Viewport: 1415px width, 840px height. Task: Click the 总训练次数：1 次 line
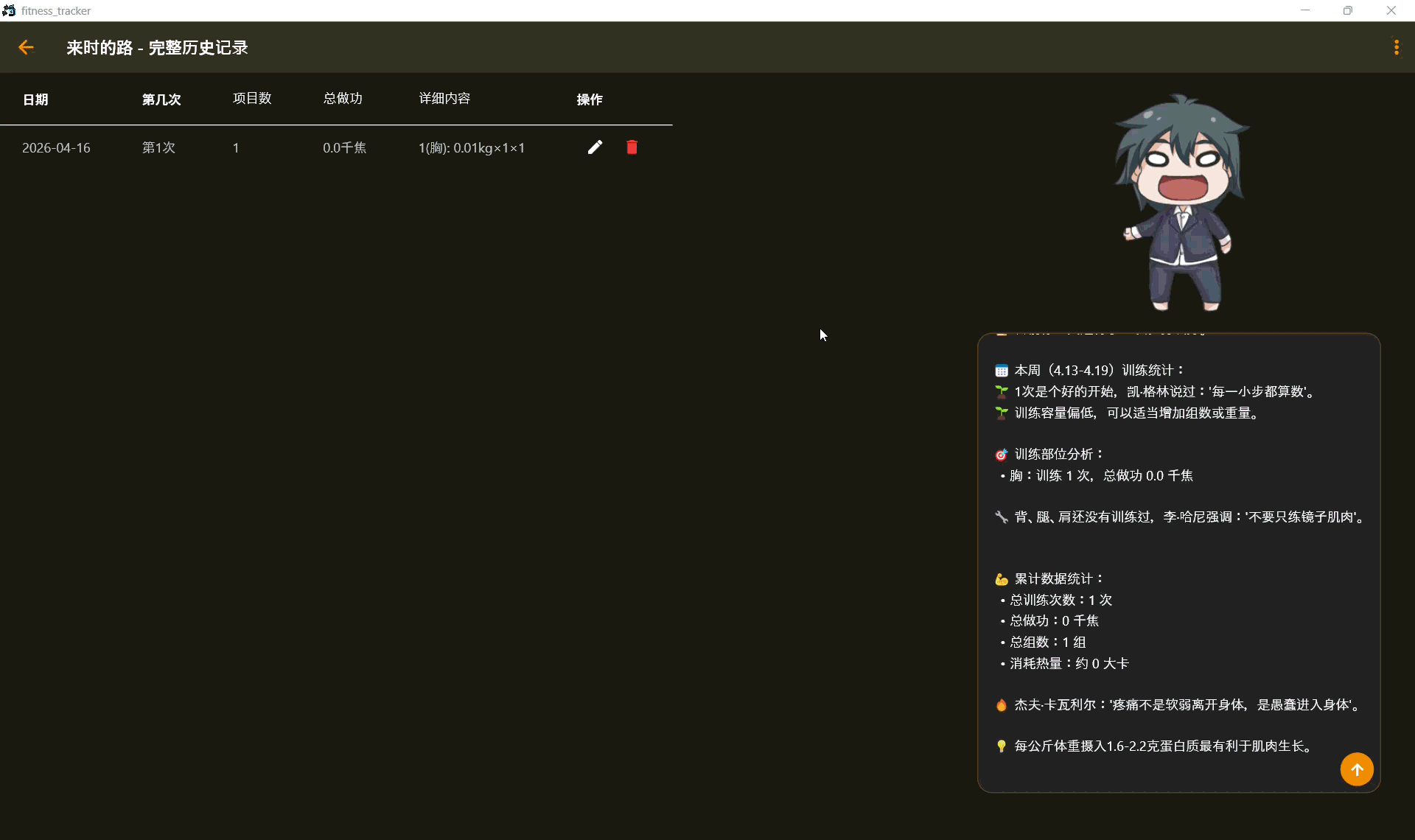coord(1056,600)
